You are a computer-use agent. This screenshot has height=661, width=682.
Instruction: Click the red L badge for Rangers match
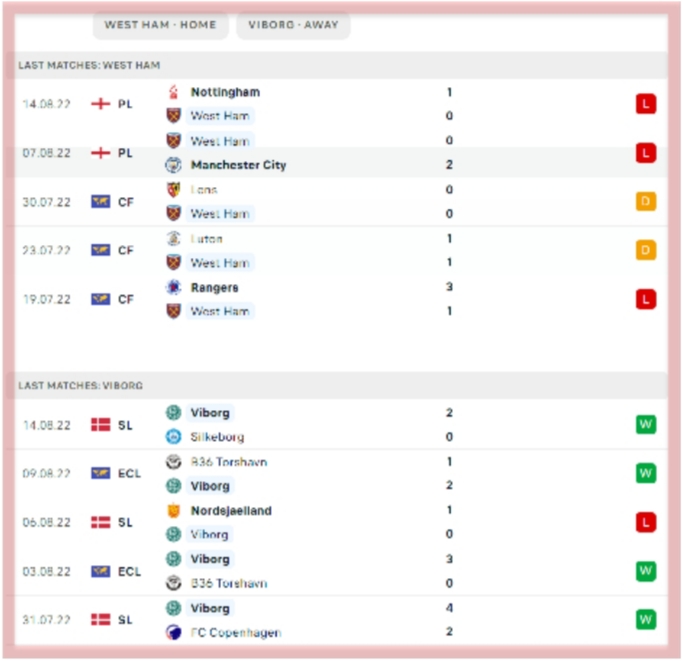(x=645, y=300)
